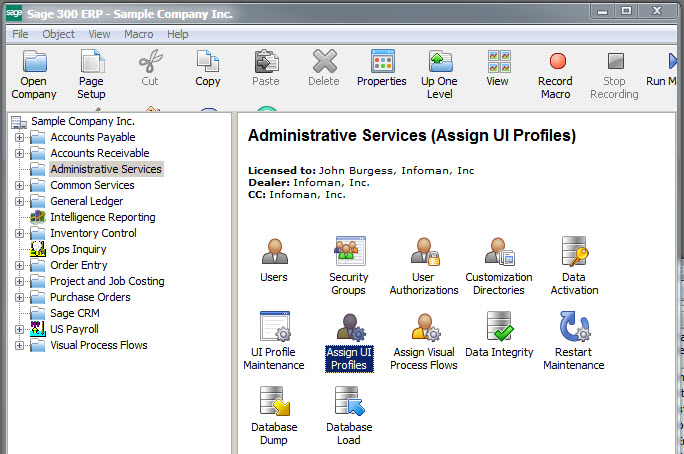Open the Users icon
The width and height of the screenshot is (684, 454).
(274, 260)
